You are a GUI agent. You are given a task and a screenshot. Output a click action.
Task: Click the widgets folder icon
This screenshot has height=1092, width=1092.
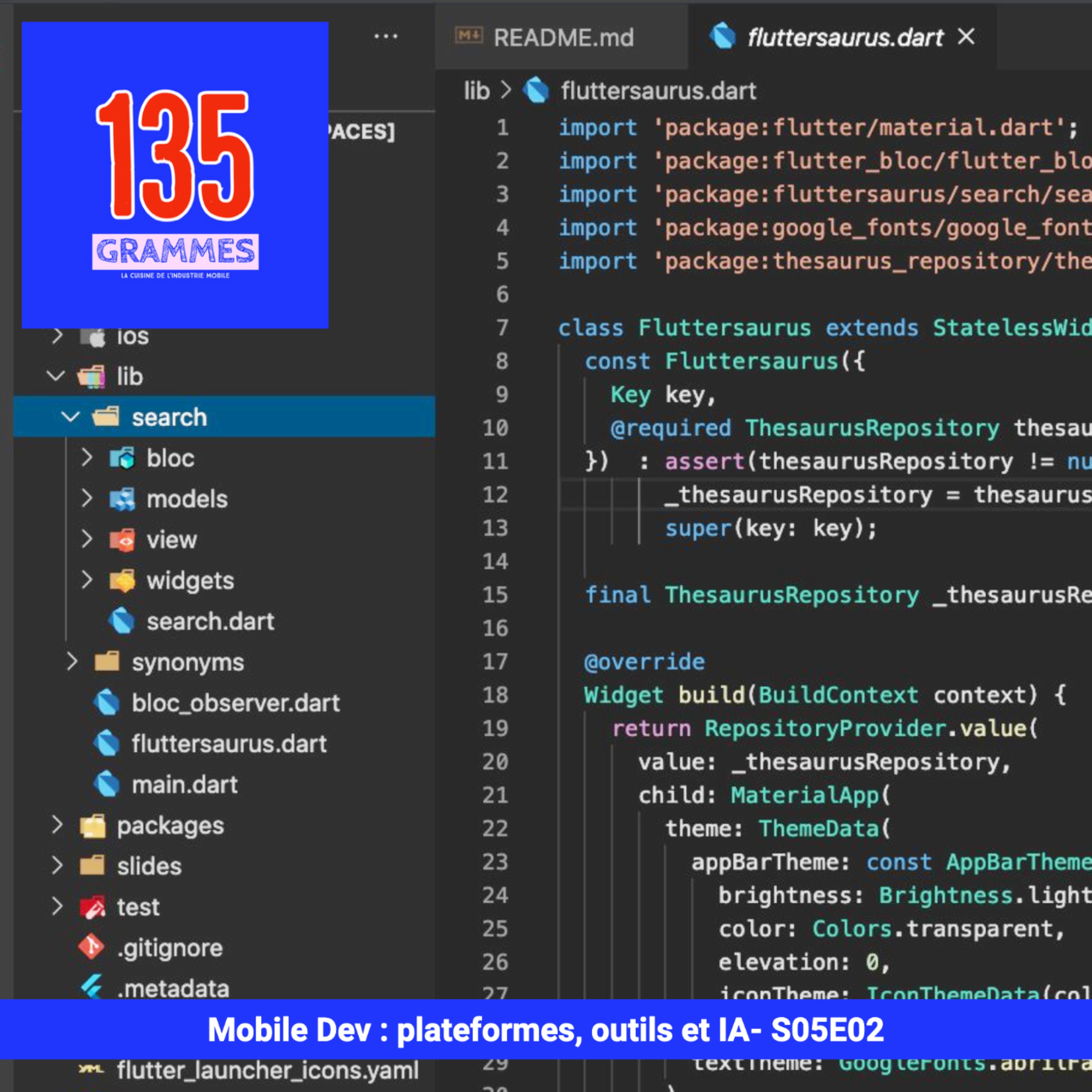click(122, 581)
